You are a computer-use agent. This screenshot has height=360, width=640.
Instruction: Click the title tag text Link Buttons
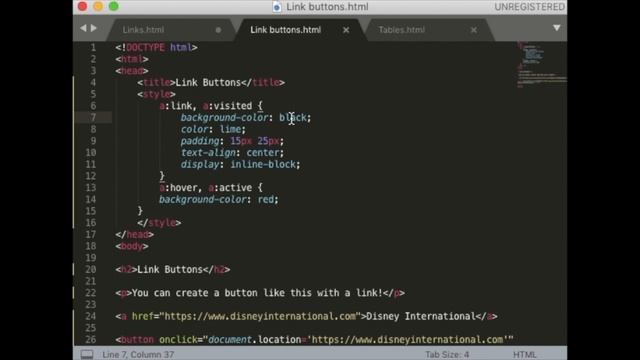point(208,82)
